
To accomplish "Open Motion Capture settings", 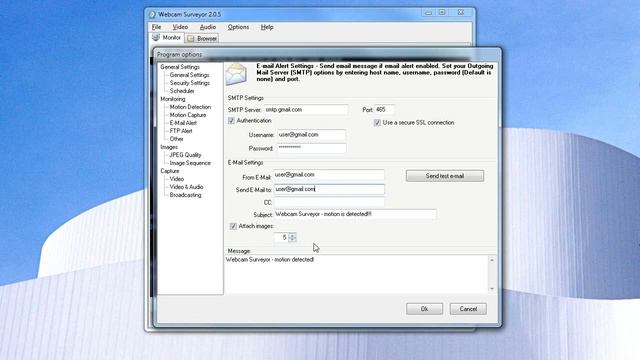I will coord(188,115).
